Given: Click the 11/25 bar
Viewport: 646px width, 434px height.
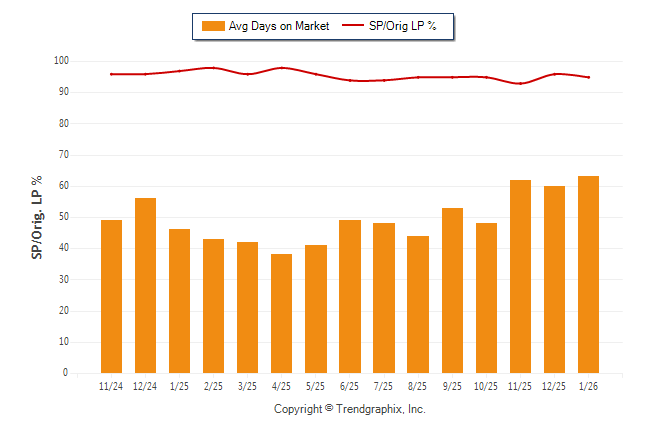Looking at the screenshot, I should (x=520, y=276).
